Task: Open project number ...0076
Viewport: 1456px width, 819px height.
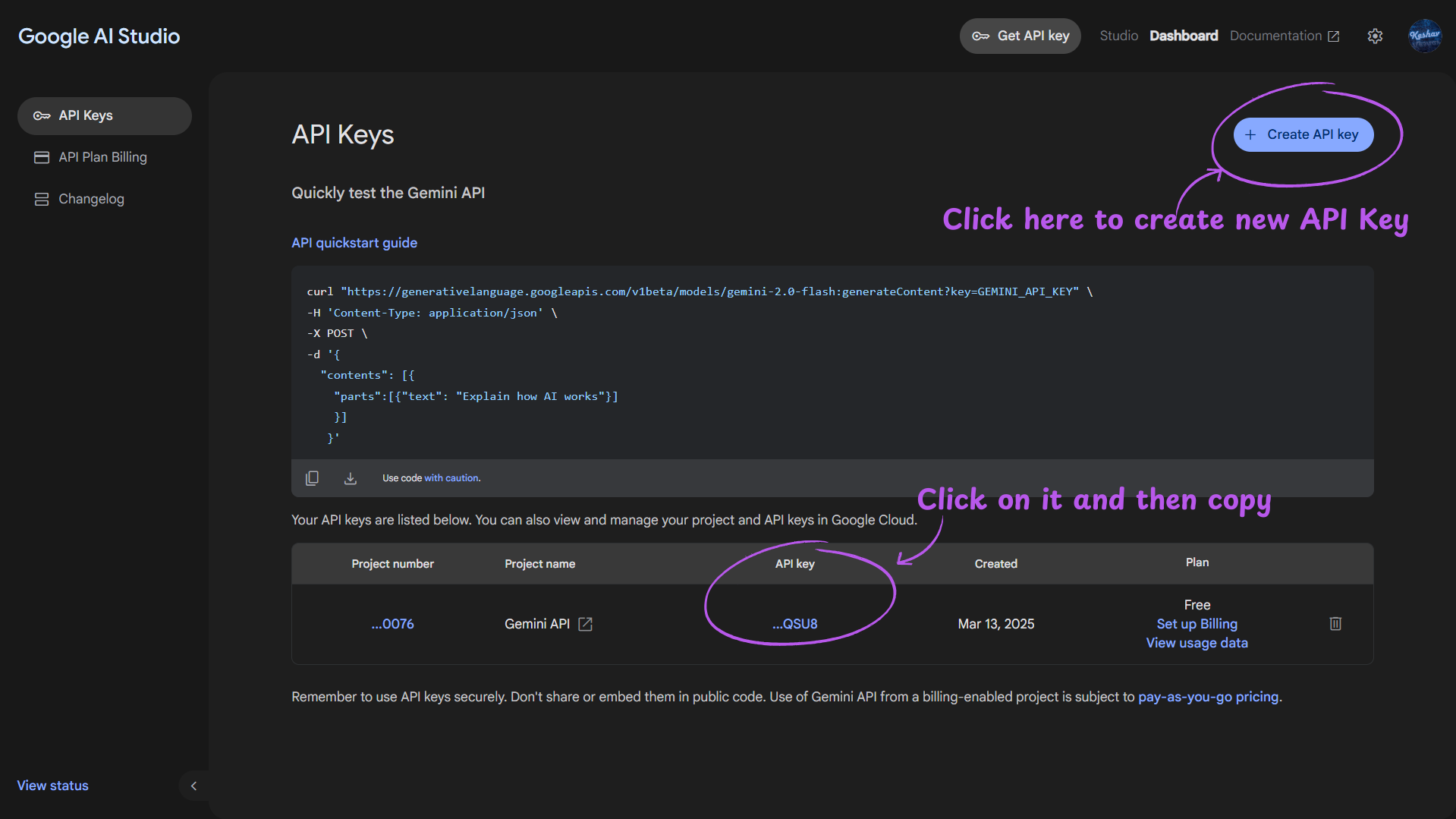Action: [392, 624]
